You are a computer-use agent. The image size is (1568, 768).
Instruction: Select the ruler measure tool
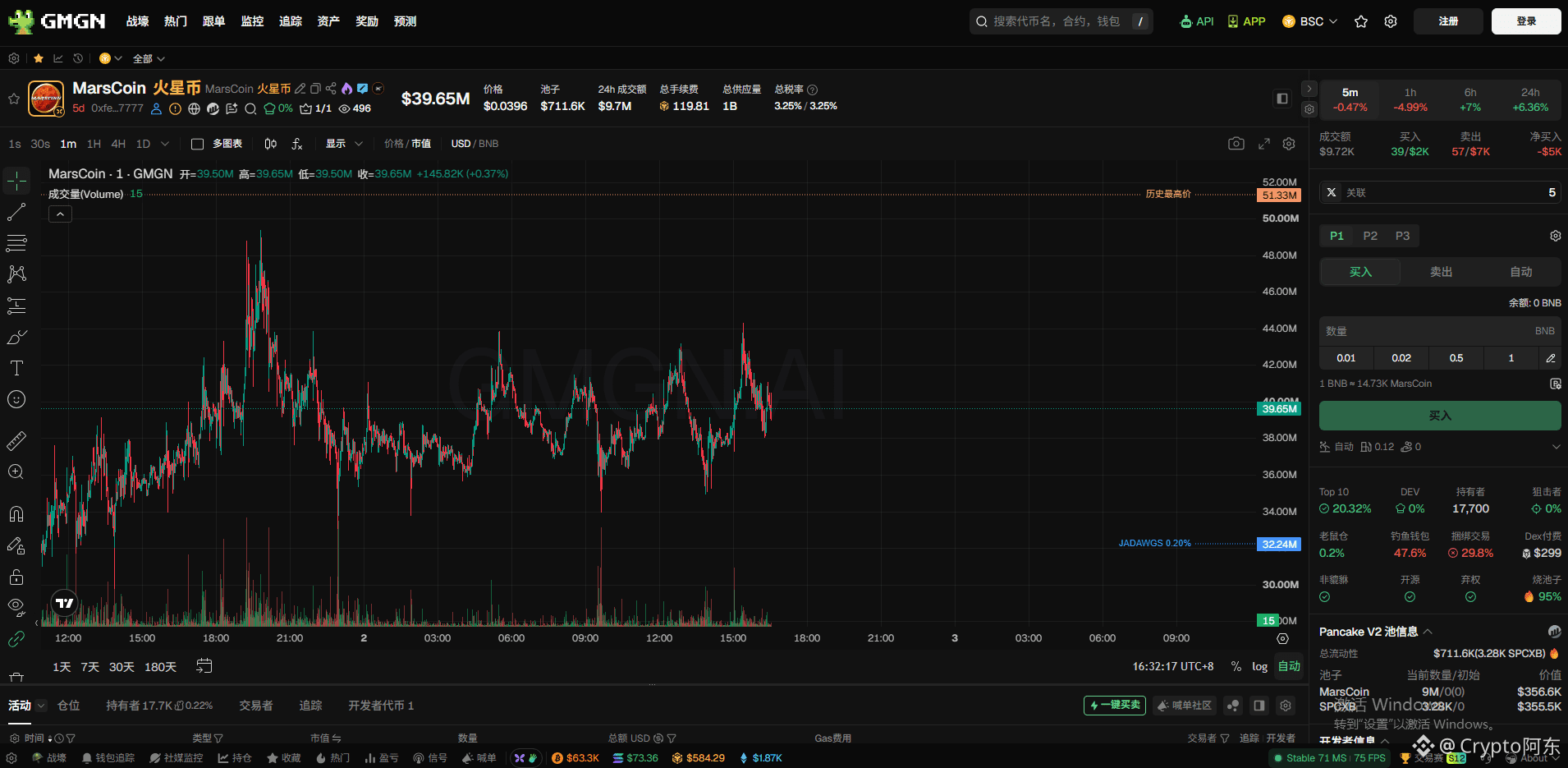point(16,441)
